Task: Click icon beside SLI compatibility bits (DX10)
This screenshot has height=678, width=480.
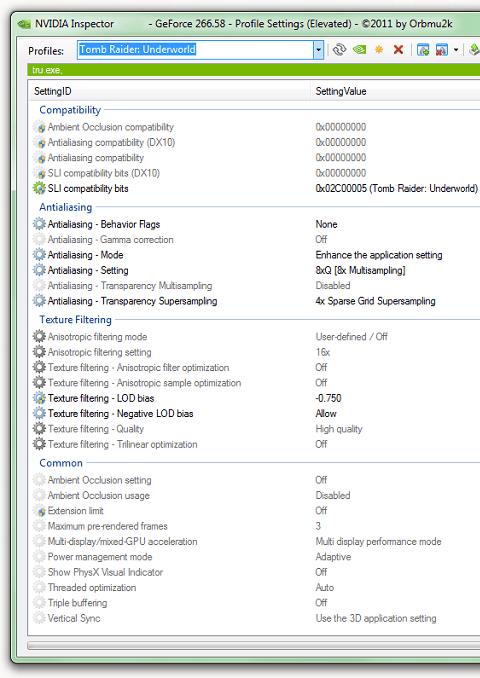Action: (x=39, y=173)
